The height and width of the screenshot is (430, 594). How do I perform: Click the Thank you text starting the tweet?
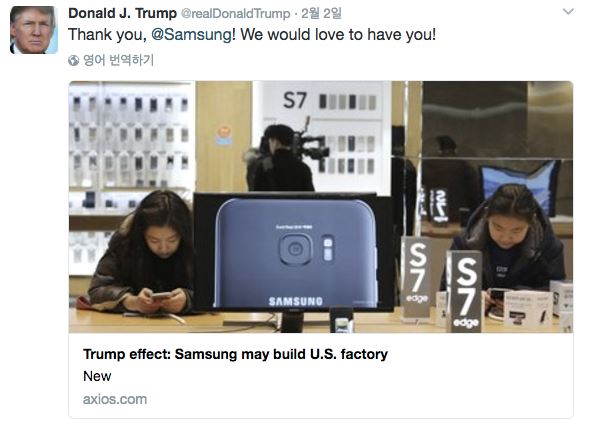tap(107, 35)
